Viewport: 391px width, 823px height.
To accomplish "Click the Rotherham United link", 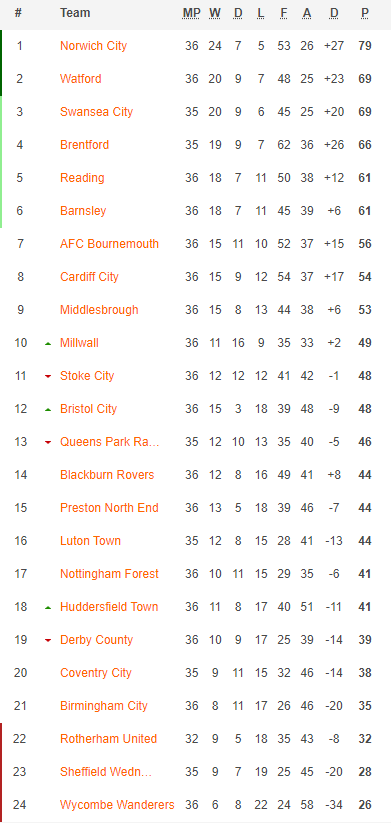I will tap(109, 738).
